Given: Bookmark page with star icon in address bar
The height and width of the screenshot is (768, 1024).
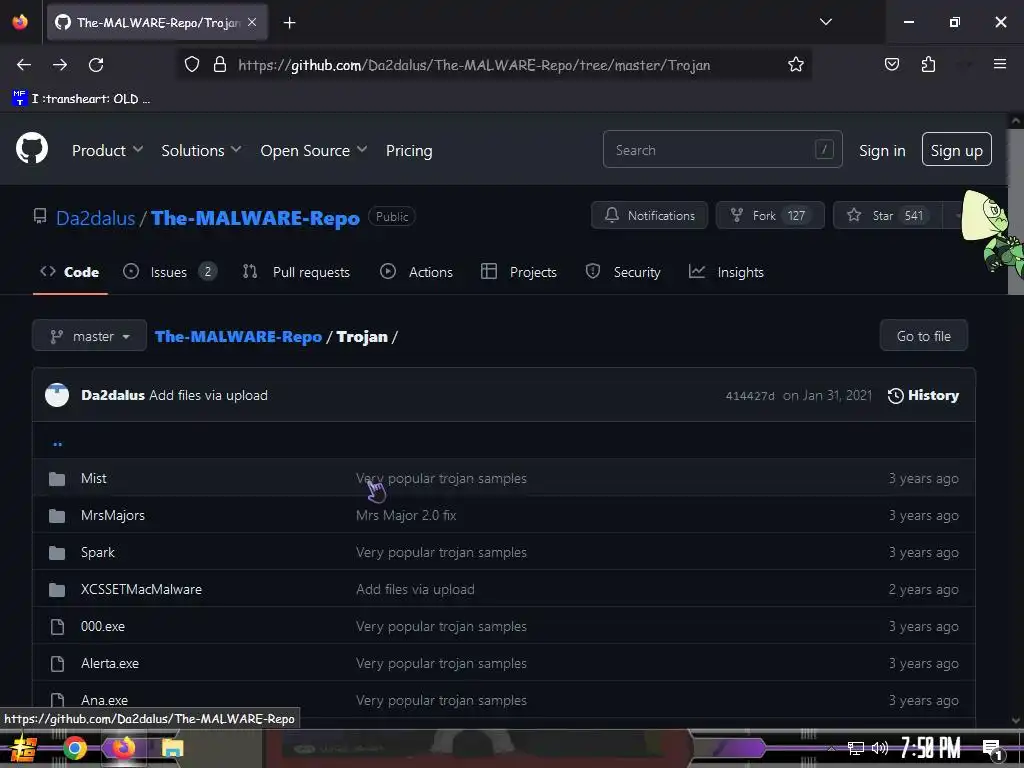Looking at the screenshot, I should pyautogui.click(x=795, y=65).
